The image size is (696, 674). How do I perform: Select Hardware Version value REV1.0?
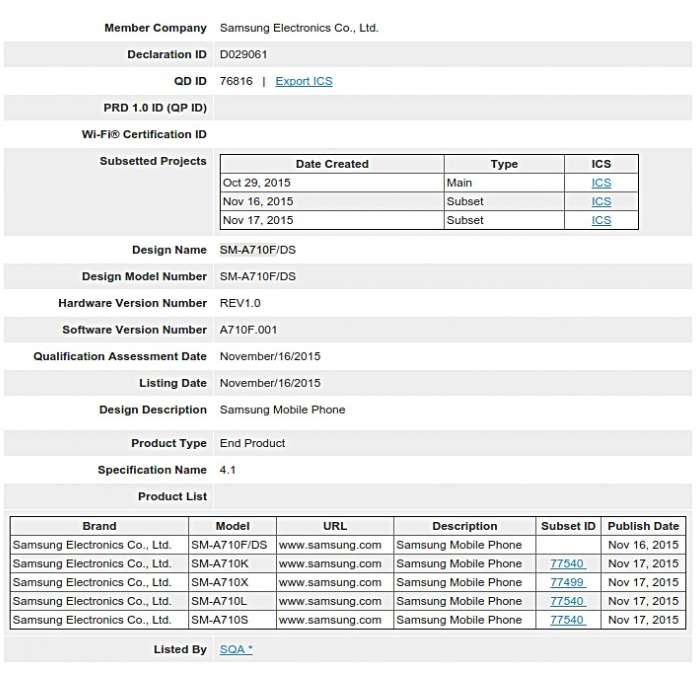click(x=240, y=303)
